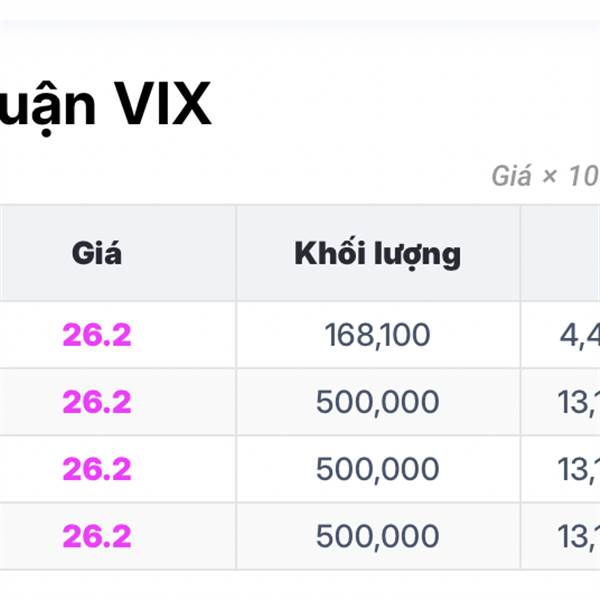Select the 26.2 price in last row
600x600 pixels.
(x=97, y=536)
